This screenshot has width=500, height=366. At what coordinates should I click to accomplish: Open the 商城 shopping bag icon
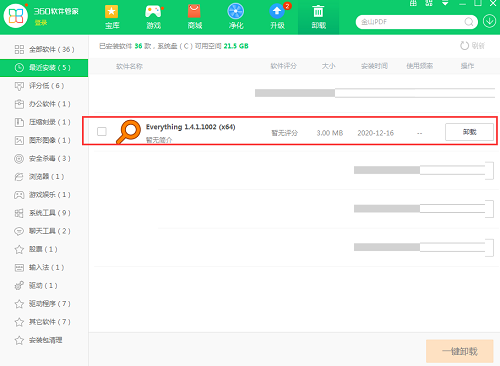click(194, 11)
